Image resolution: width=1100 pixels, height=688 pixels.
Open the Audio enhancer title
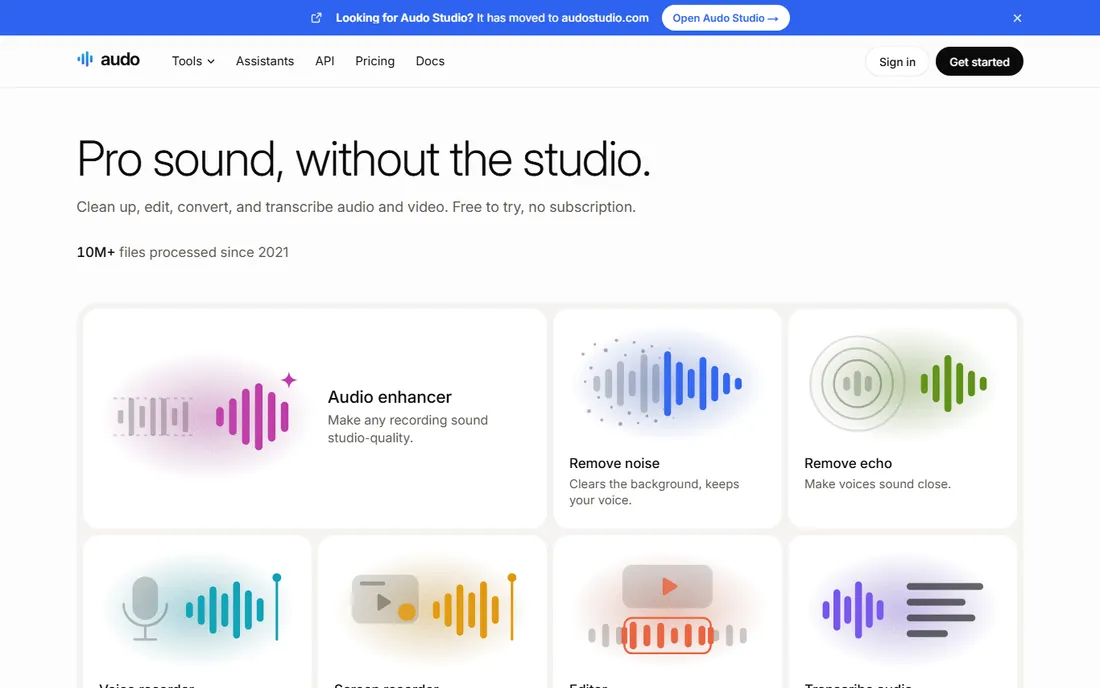click(x=389, y=397)
